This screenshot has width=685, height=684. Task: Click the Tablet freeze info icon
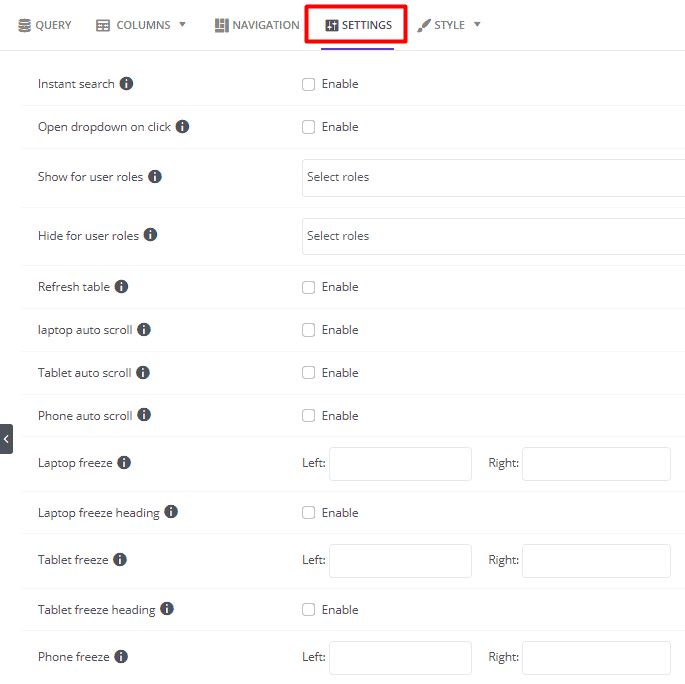[120, 559]
